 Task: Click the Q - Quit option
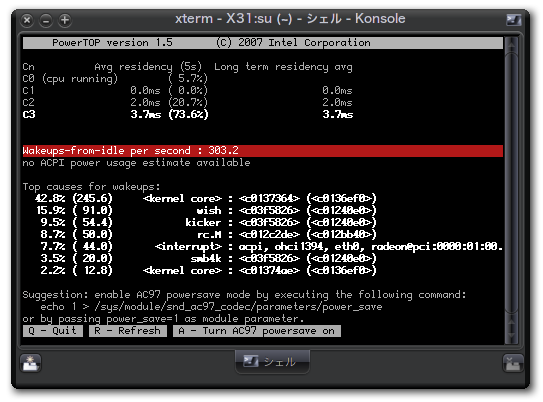[53, 331]
